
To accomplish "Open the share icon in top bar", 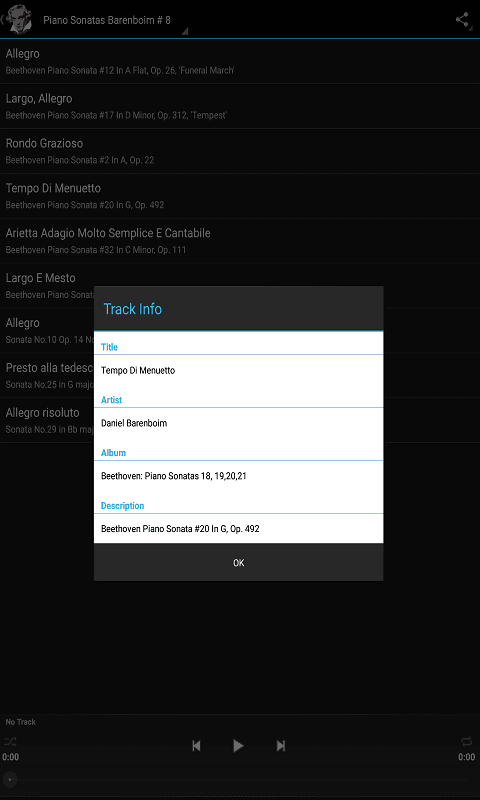I will point(462,20).
